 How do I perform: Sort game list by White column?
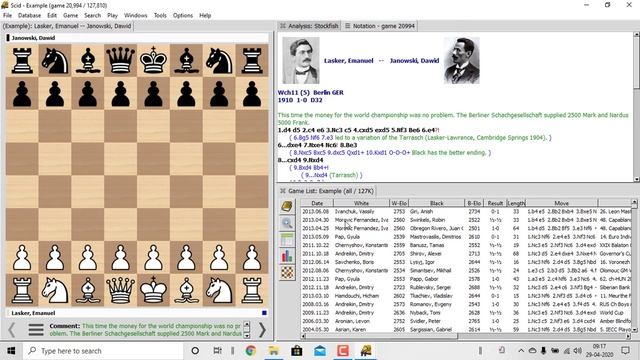pyautogui.click(x=361, y=203)
